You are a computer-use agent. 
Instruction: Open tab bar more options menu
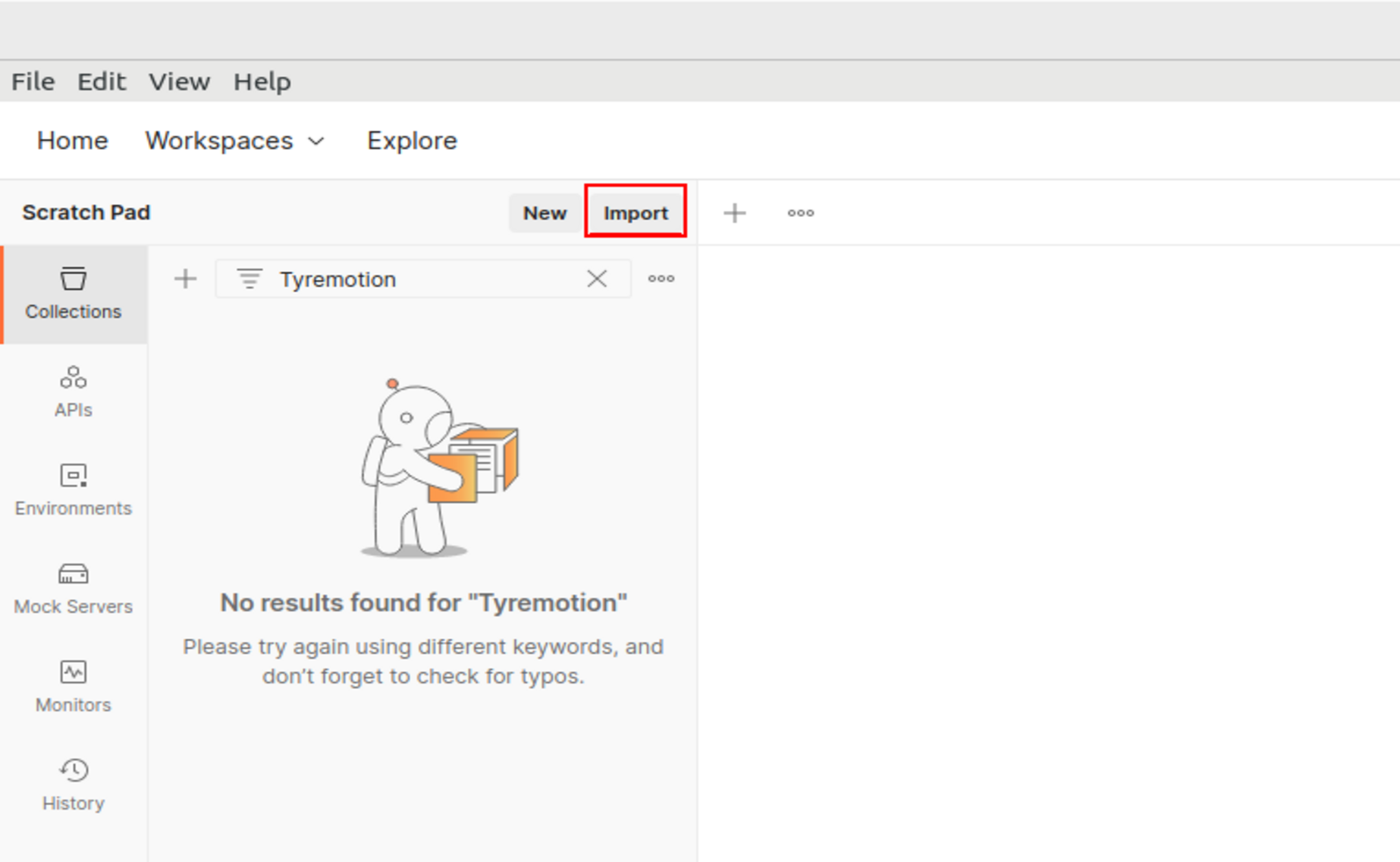click(800, 213)
